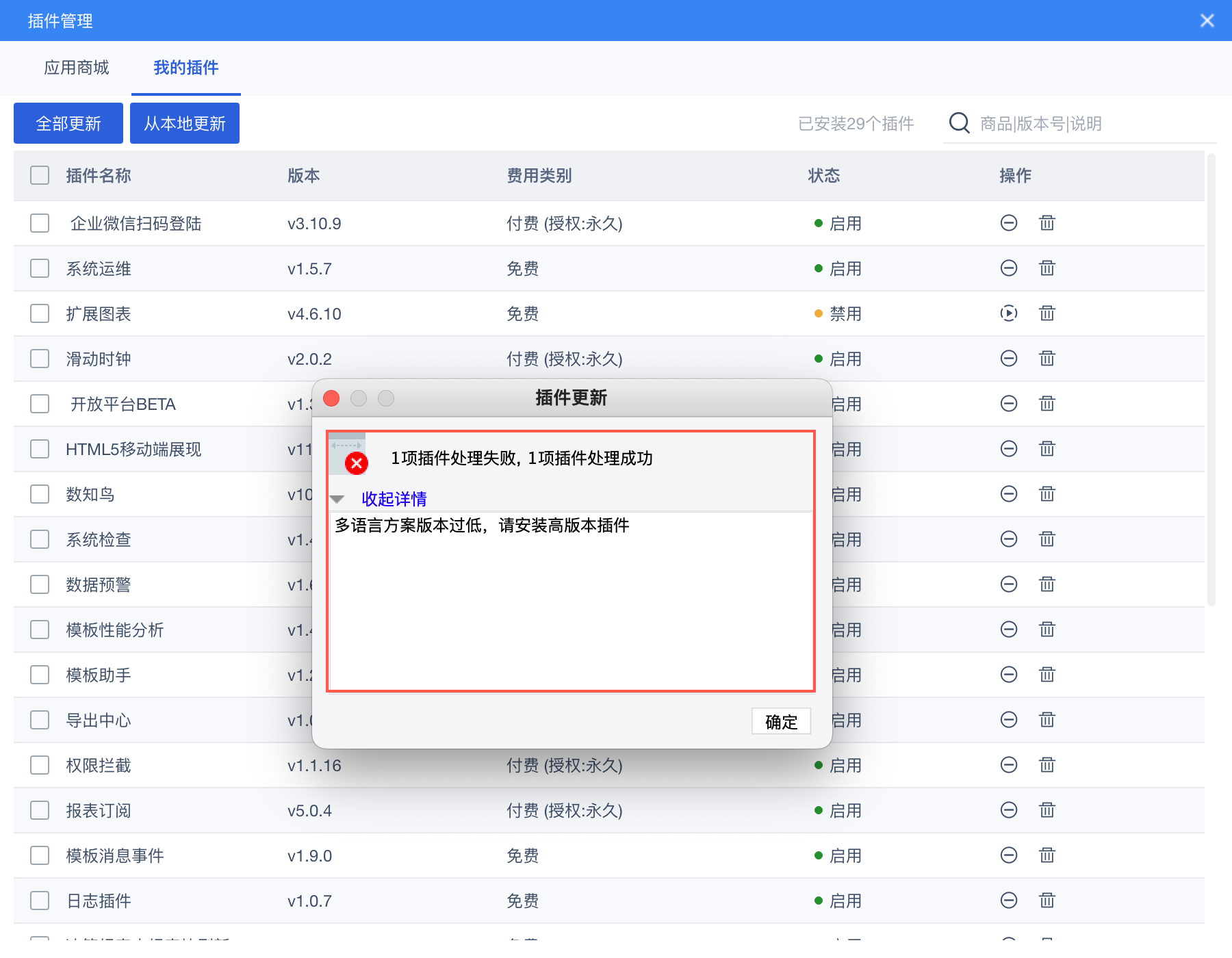The width and height of the screenshot is (1232, 958).
Task: Delete the 系统运维 plugin using its trash icon
Action: coord(1047,268)
